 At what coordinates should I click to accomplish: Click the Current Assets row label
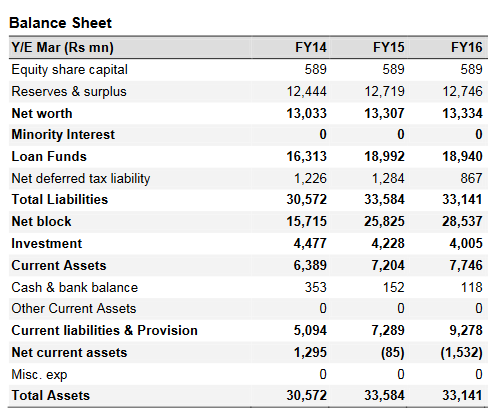coord(59,265)
